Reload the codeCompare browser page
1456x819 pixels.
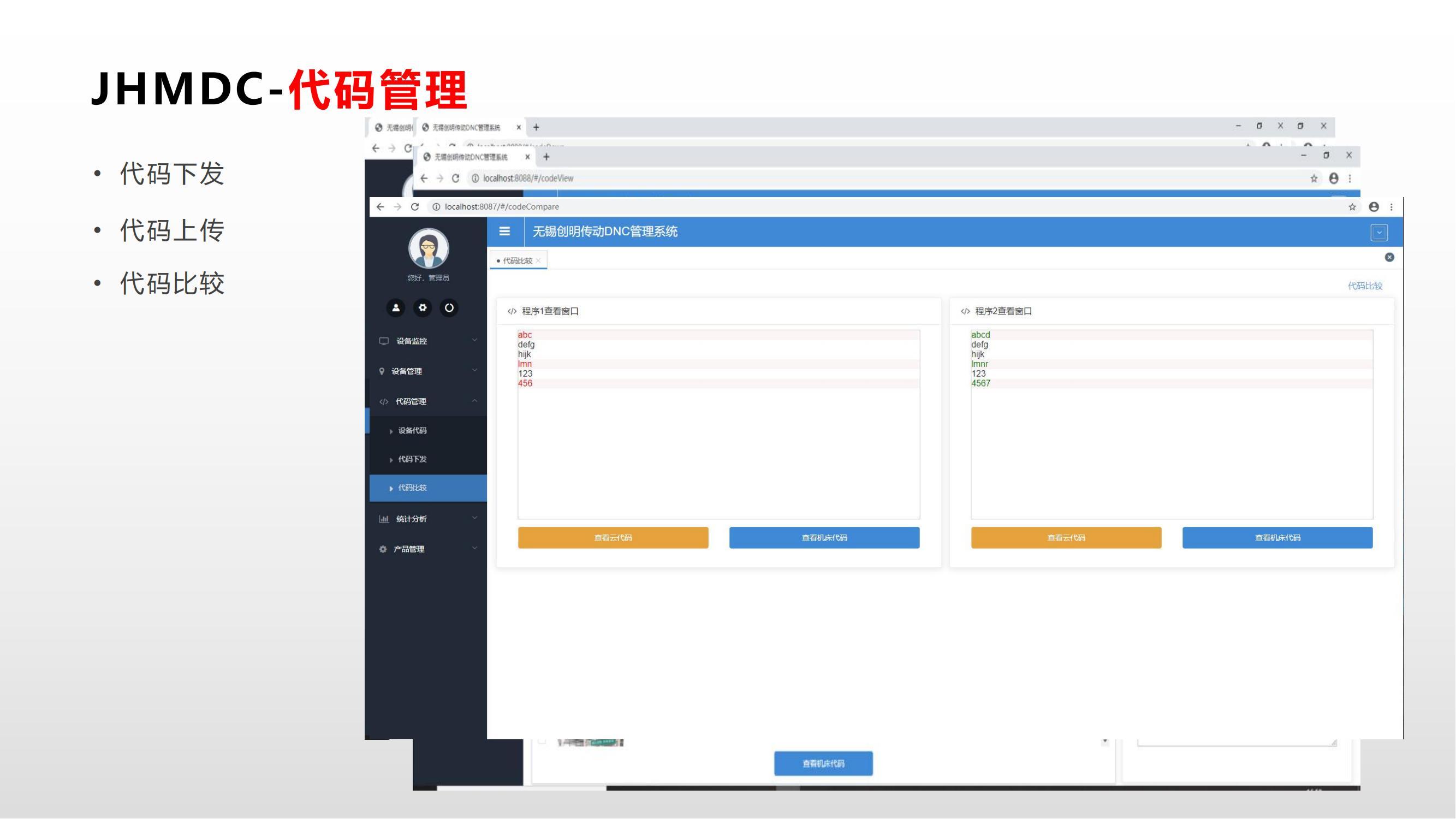pyautogui.click(x=415, y=207)
